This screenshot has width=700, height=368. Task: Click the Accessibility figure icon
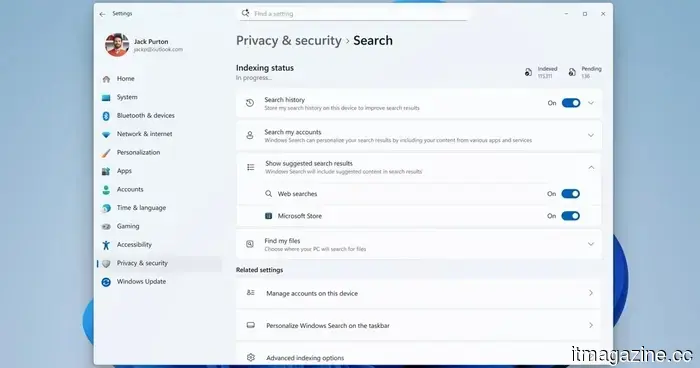106,245
